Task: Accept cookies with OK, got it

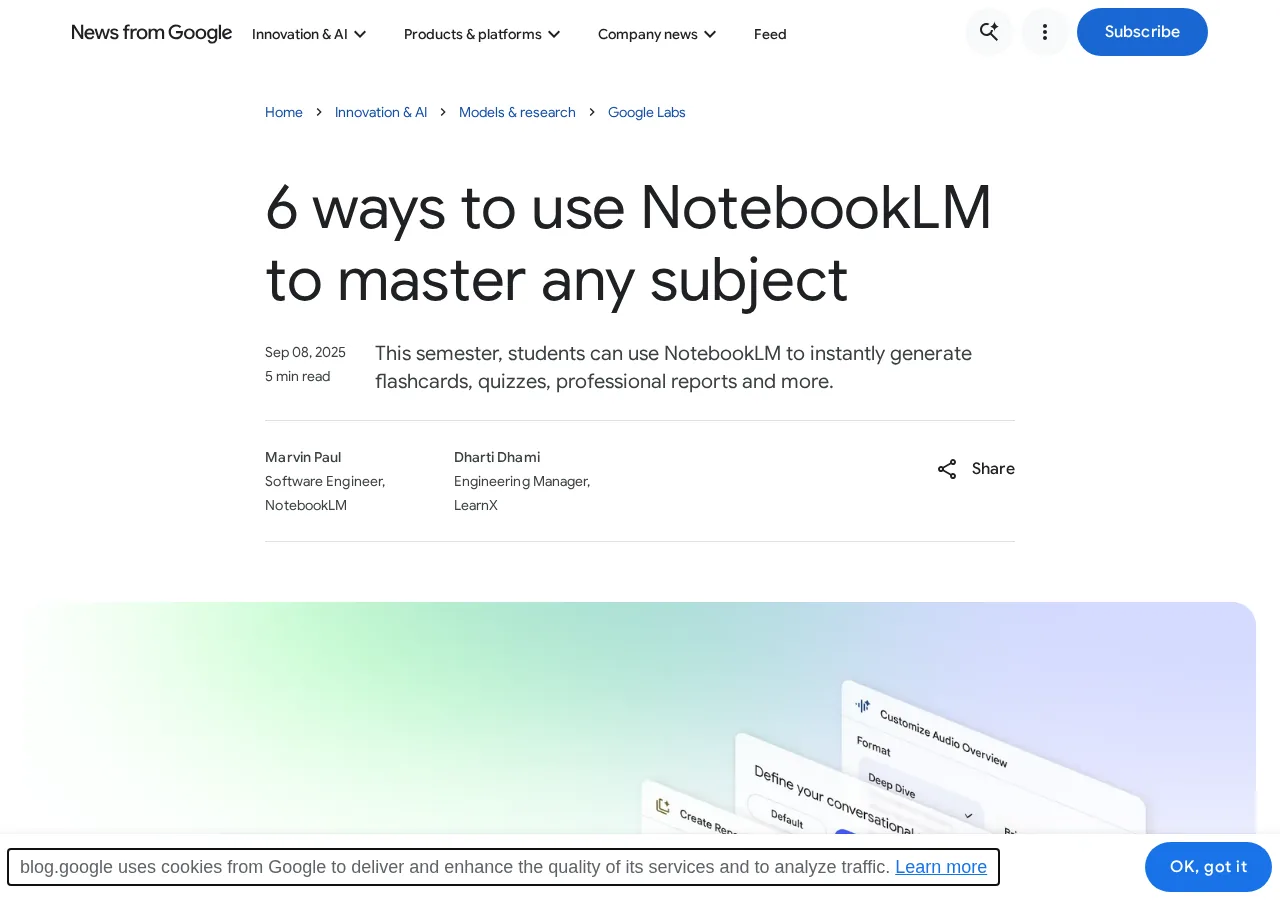Action: tap(1208, 867)
